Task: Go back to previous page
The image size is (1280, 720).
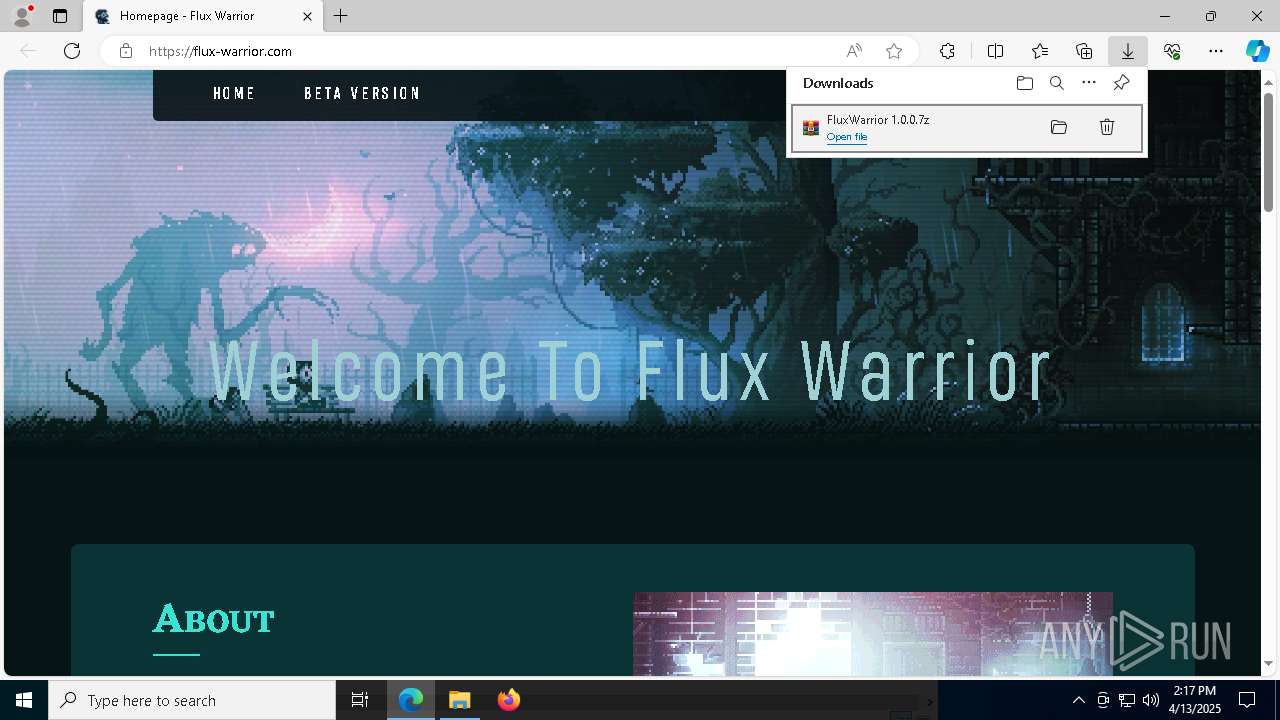Action: pyautogui.click(x=28, y=51)
